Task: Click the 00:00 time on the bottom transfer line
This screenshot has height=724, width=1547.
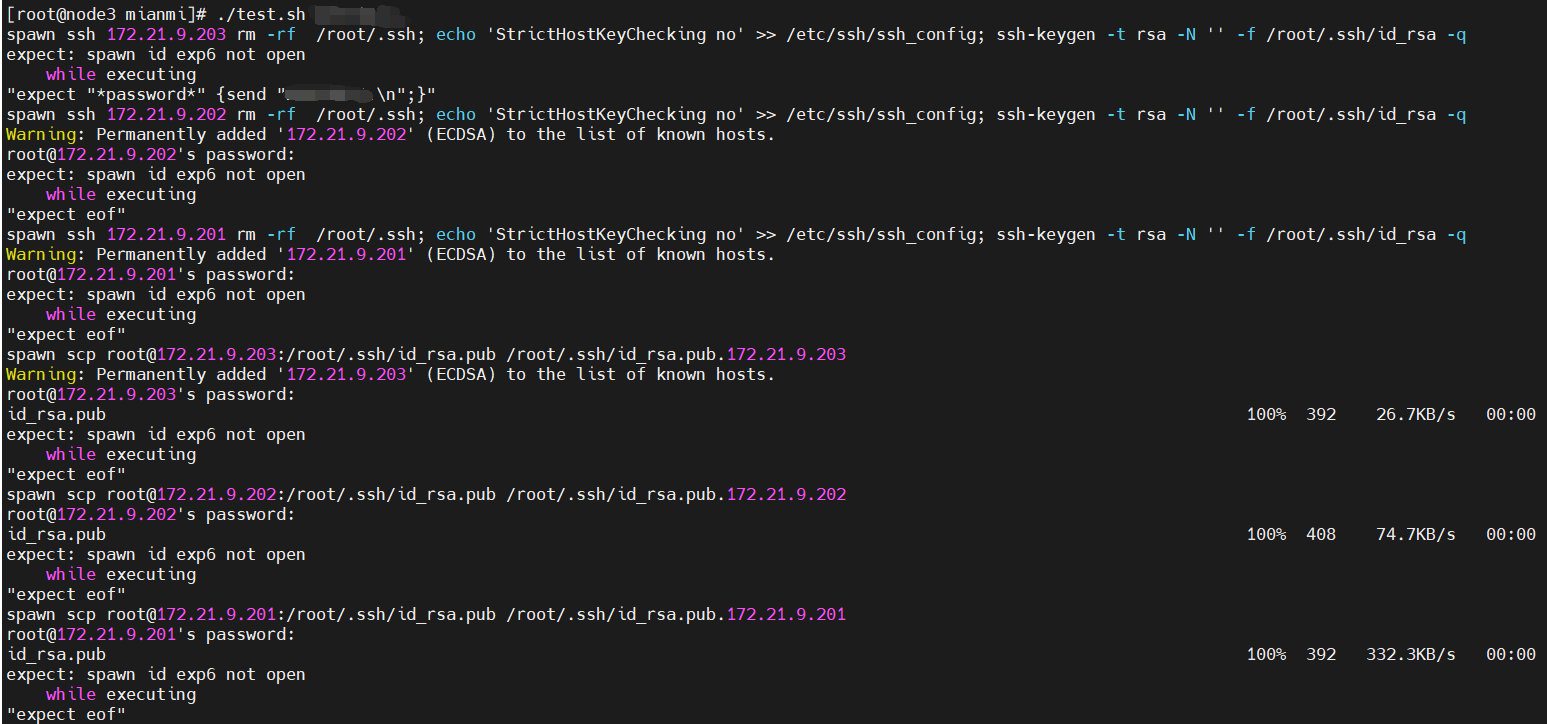Action: [1510, 654]
